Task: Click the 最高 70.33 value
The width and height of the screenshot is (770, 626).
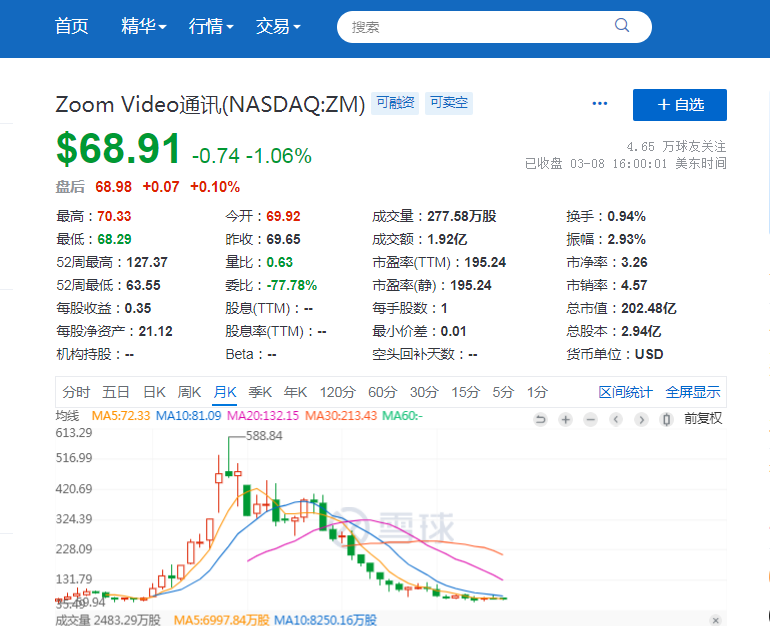Action: coord(114,216)
